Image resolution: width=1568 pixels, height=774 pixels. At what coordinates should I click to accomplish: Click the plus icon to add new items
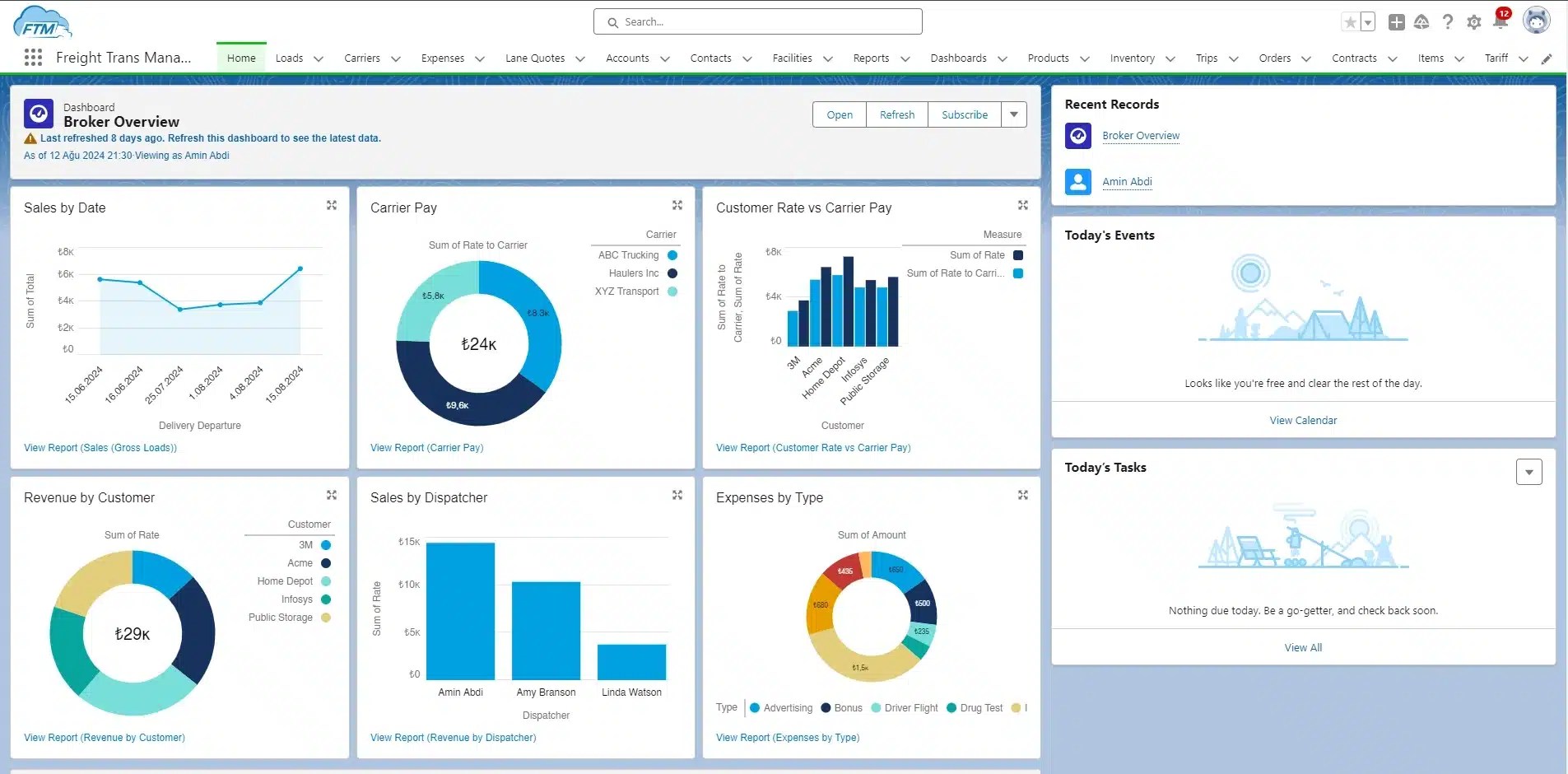[1396, 21]
